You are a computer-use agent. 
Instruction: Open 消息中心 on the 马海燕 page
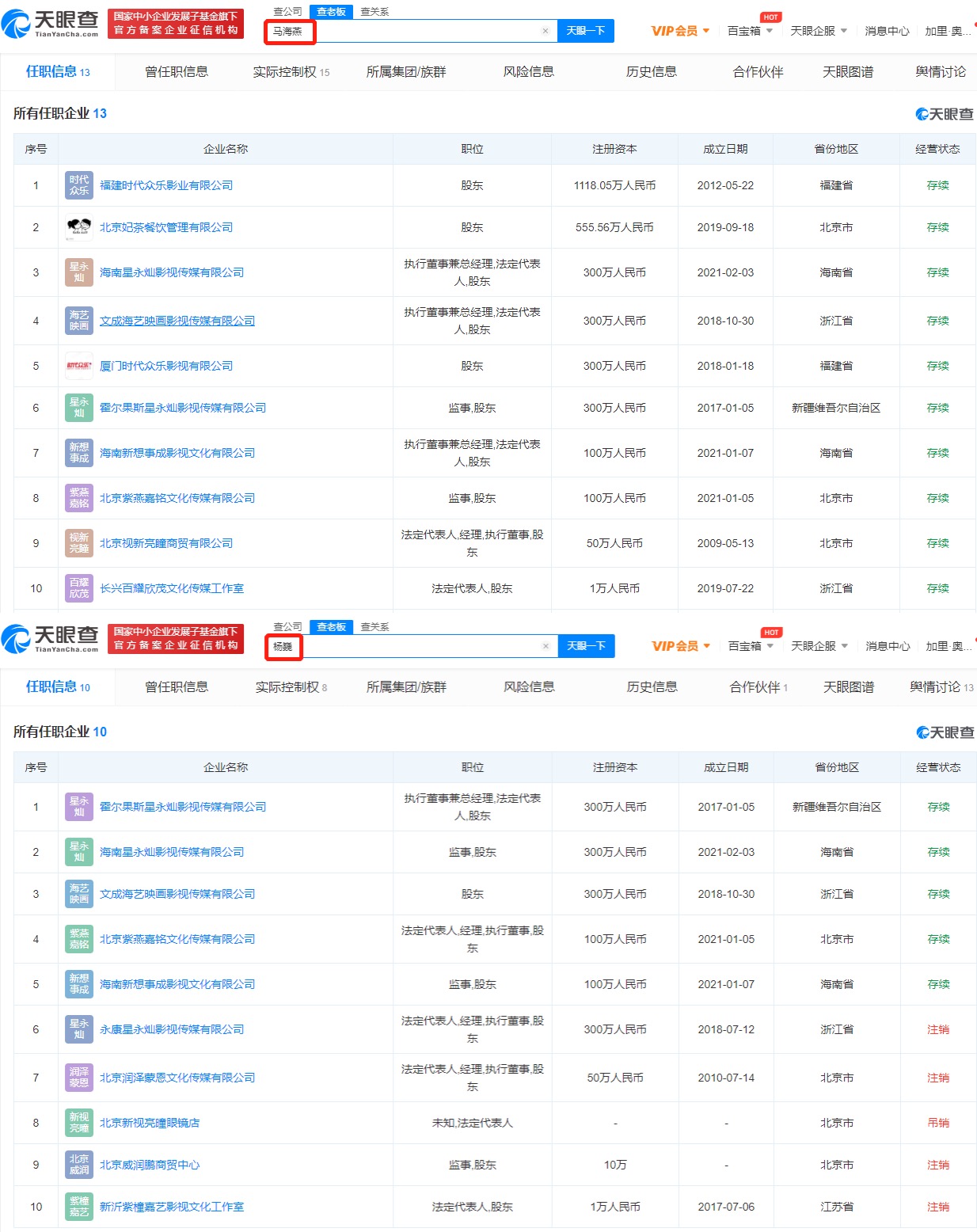point(887,31)
